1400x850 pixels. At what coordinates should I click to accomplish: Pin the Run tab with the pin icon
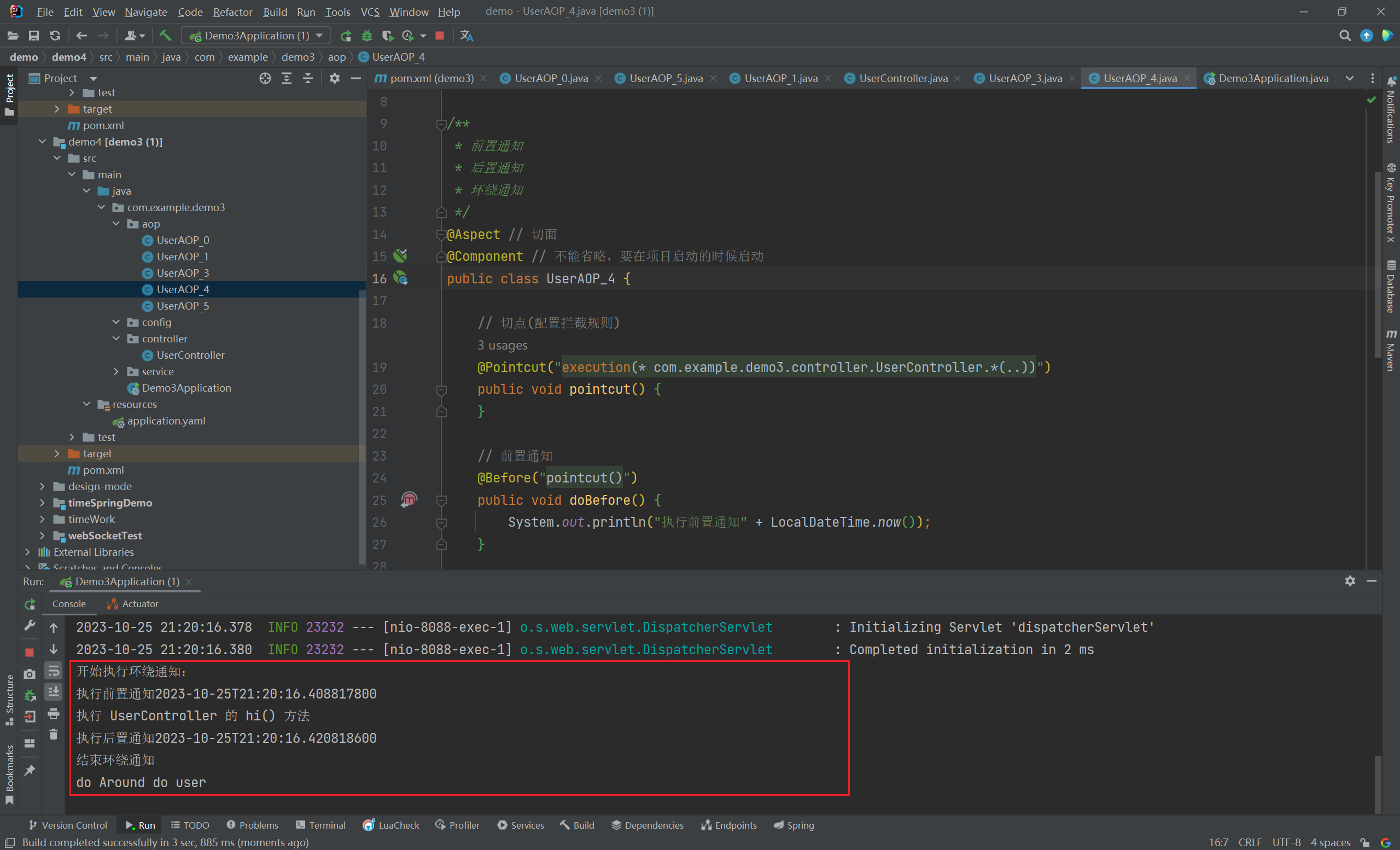[x=30, y=771]
